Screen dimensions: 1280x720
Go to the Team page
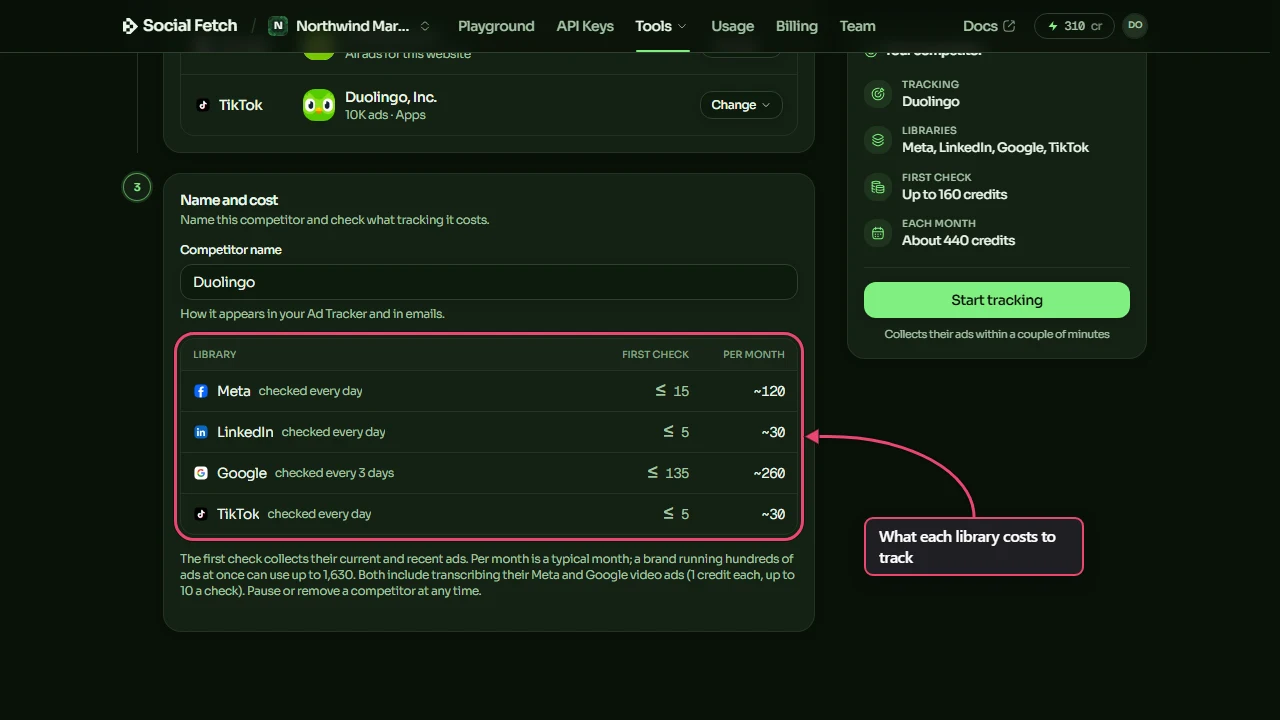click(857, 26)
